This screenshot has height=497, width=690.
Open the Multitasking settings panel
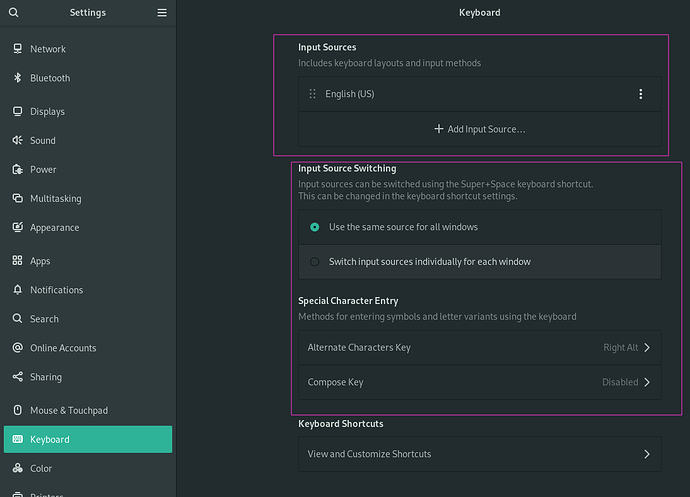click(x=55, y=199)
